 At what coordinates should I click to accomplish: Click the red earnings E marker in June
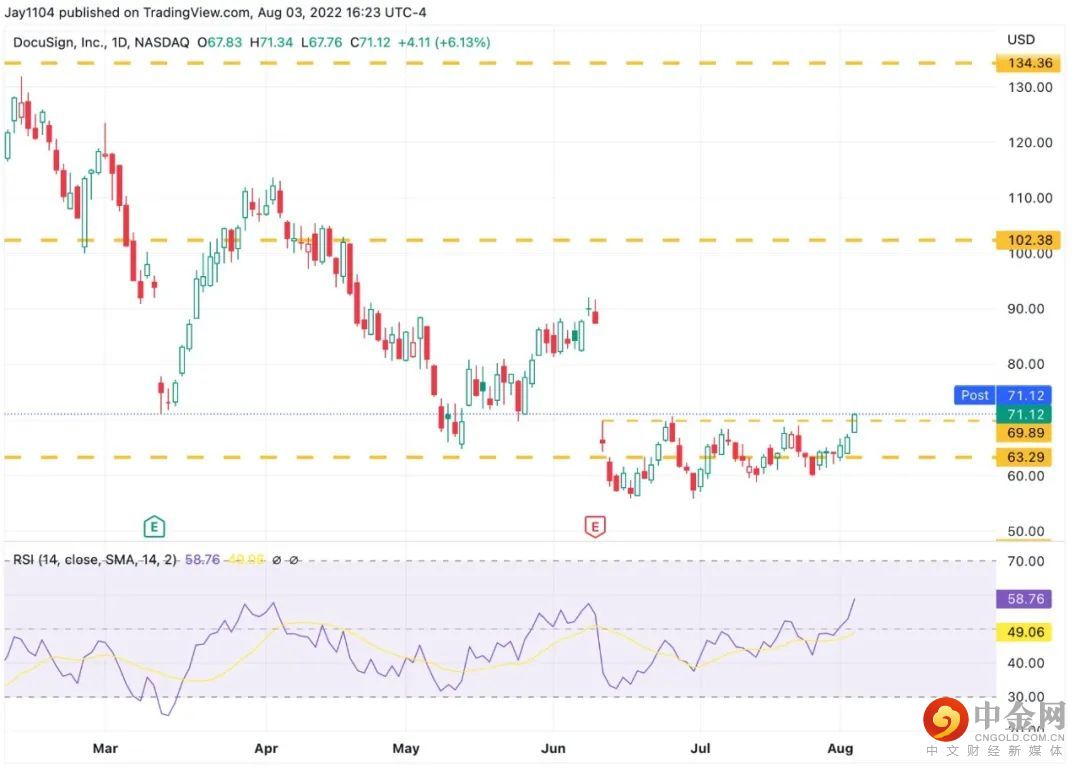pos(595,527)
